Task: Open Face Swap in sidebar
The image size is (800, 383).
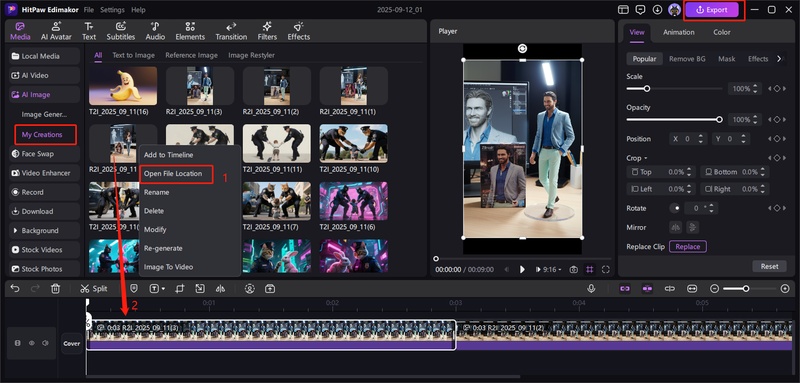Action: coord(44,154)
